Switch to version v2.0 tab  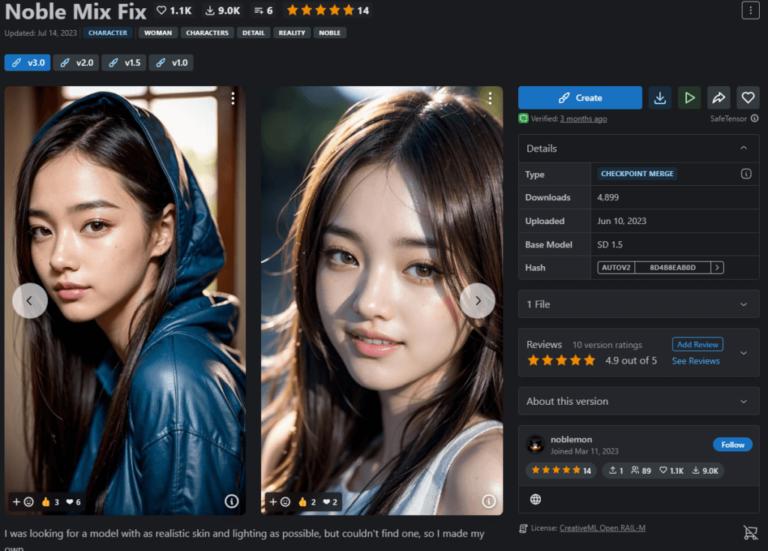76,62
